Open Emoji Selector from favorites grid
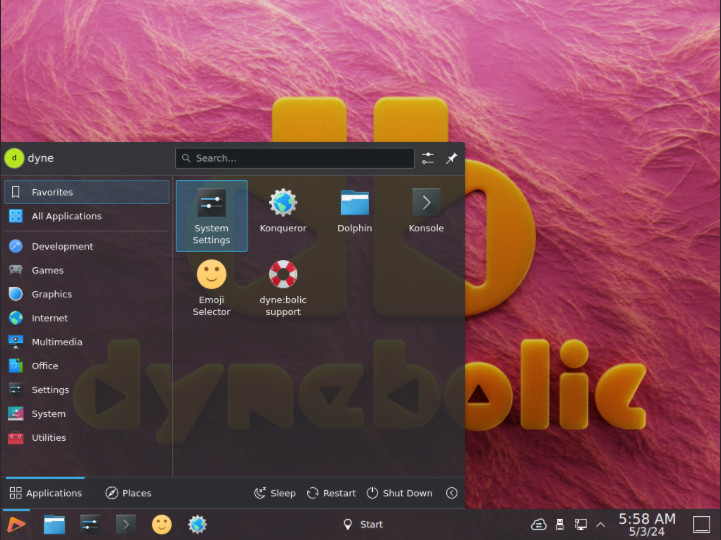This screenshot has width=721, height=540. (x=212, y=287)
